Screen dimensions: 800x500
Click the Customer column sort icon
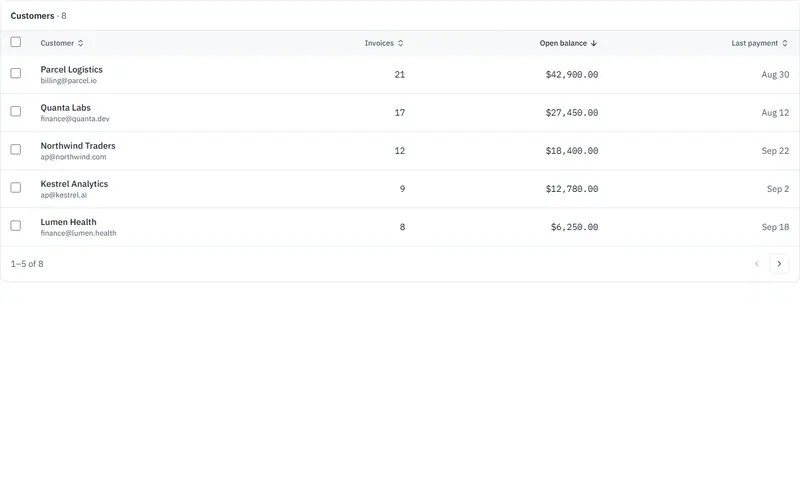[x=81, y=43]
